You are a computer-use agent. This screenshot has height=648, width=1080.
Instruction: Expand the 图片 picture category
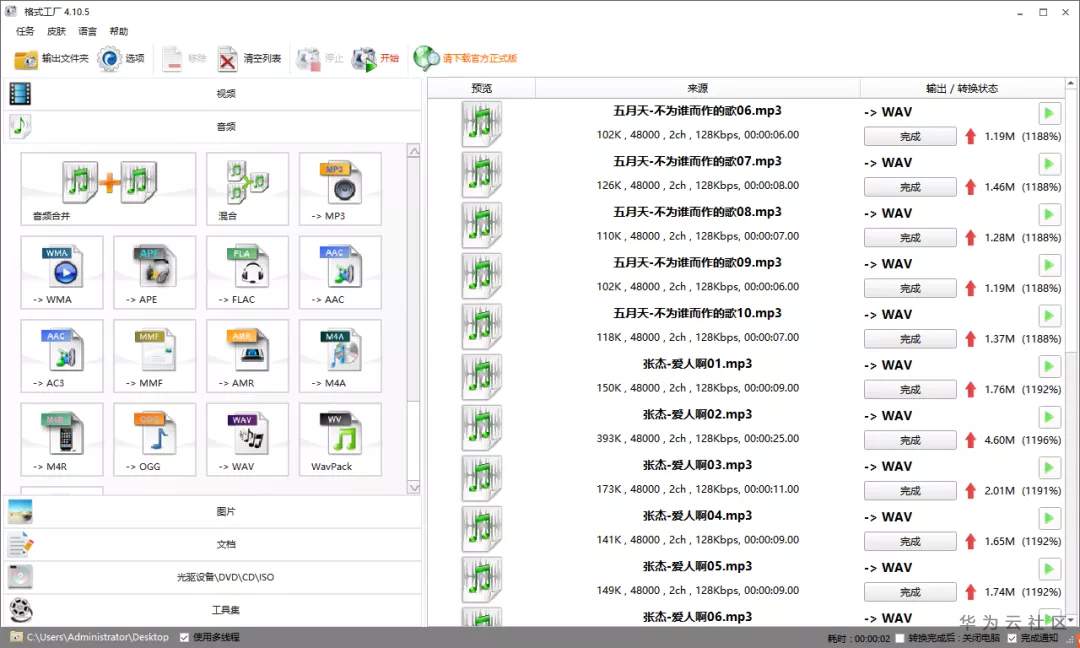213,512
